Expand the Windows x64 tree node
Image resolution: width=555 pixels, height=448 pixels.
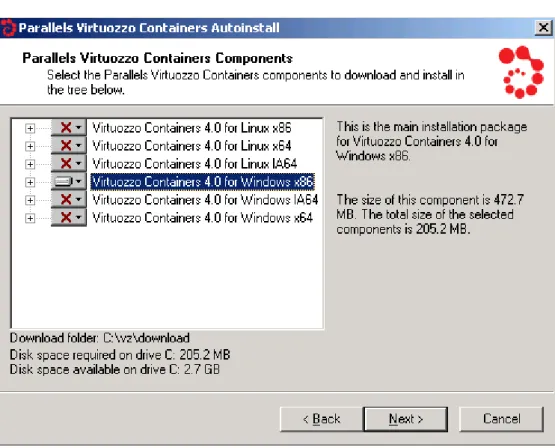(x=30, y=218)
